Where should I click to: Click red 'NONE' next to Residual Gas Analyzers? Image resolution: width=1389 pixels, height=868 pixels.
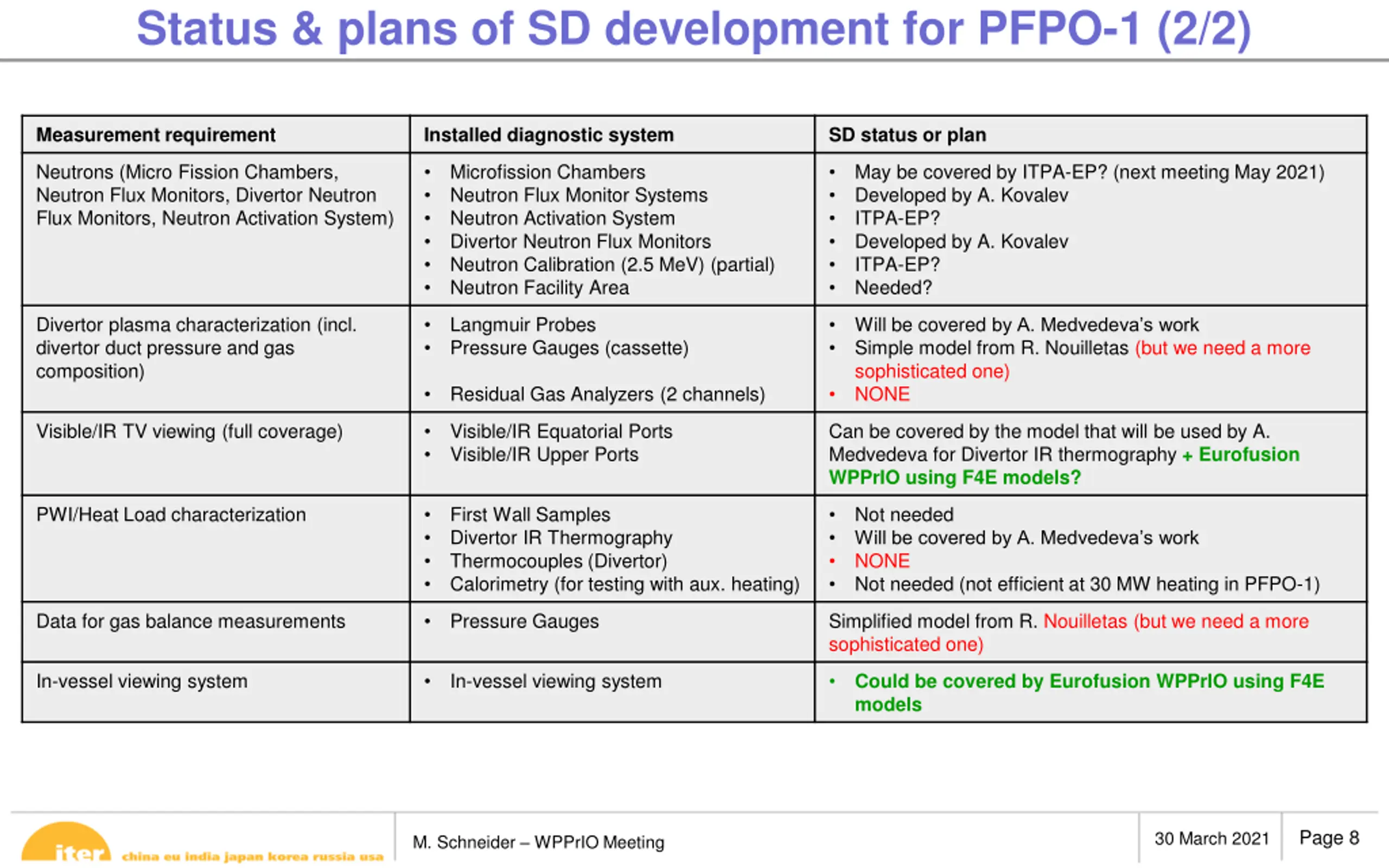(882, 394)
